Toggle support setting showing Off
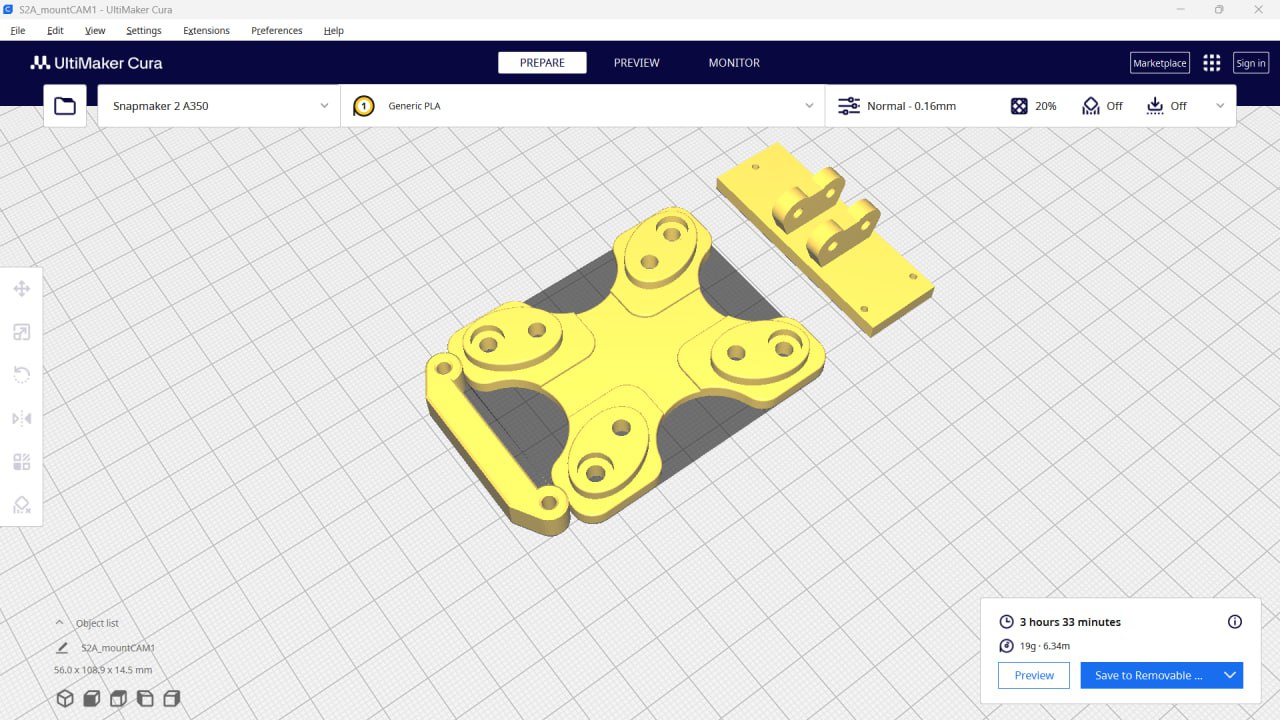 coord(1102,106)
